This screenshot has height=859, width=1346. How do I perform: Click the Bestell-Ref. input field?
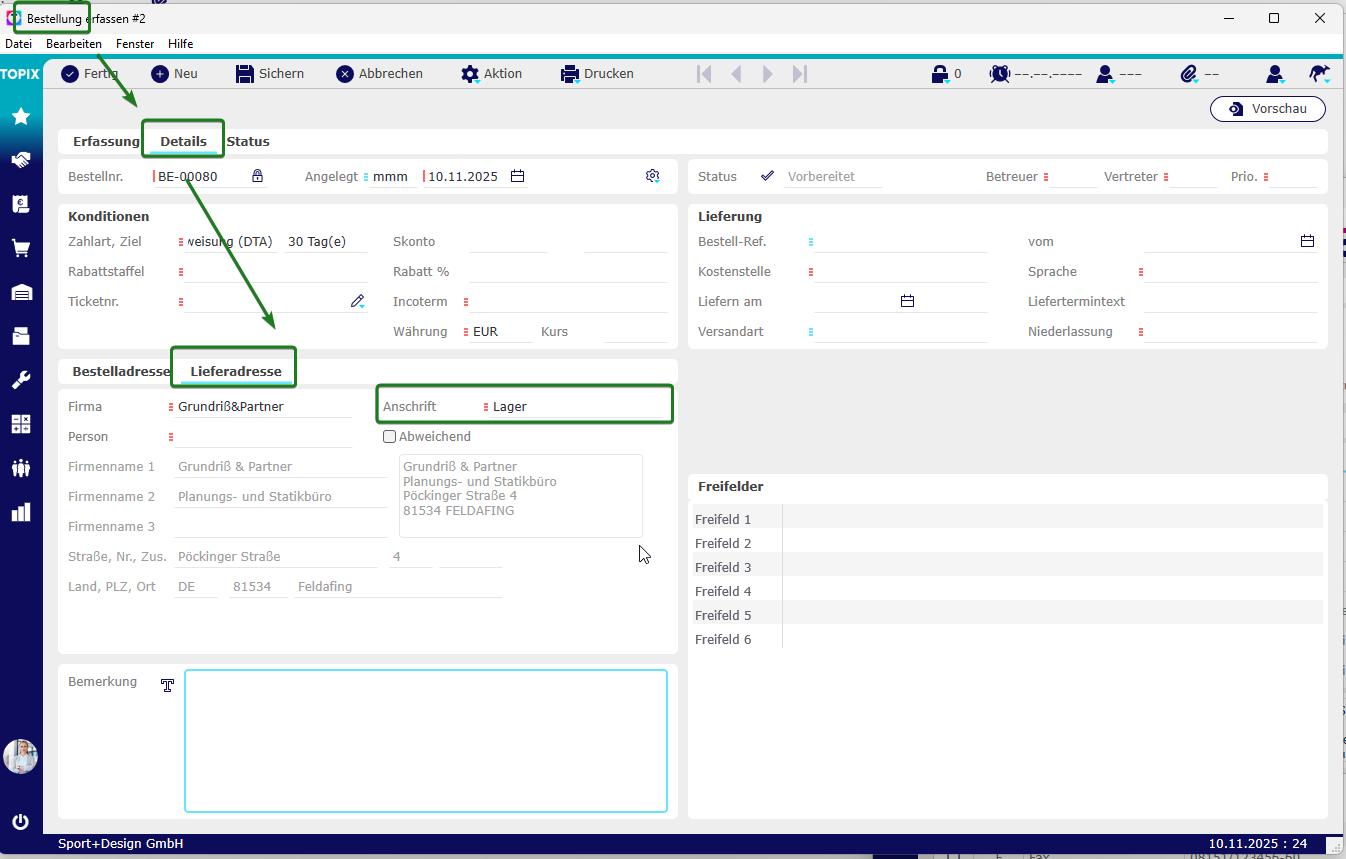tap(900, 241)
